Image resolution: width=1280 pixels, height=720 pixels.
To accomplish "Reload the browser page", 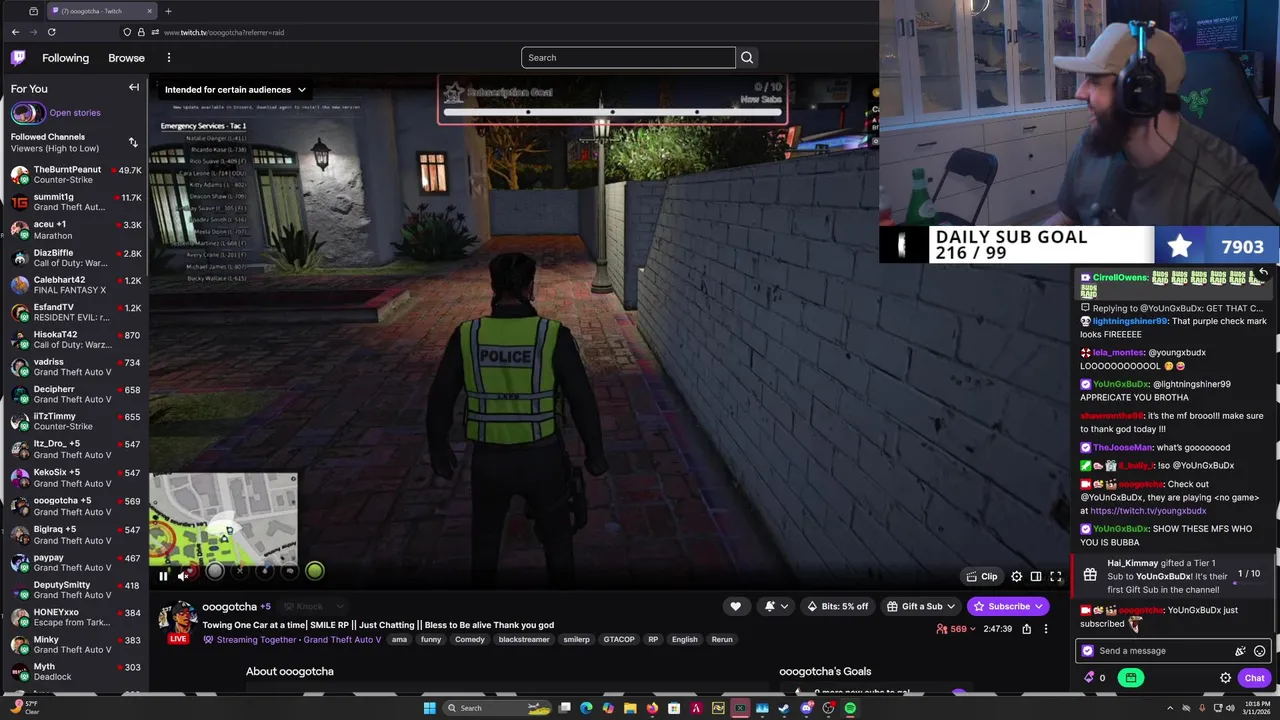I will pyautogui.click(x=51, y=32).
